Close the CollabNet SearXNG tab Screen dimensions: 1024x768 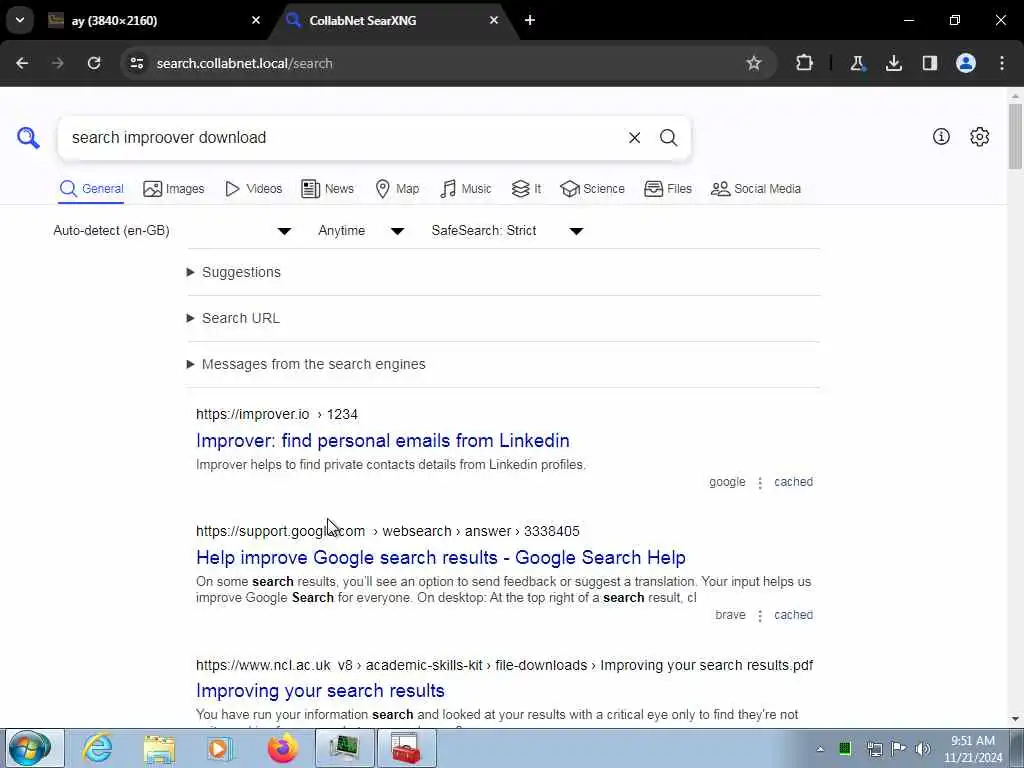click(x=494, y=20)
